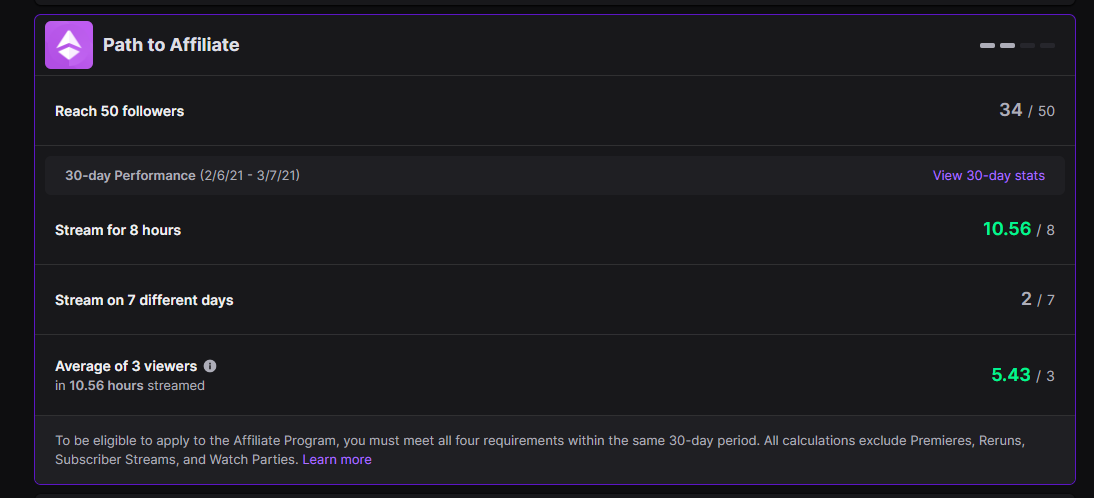Click the first progress segment in the header
The height and width of the screenshot is (498, 1094).
(987, 45)
